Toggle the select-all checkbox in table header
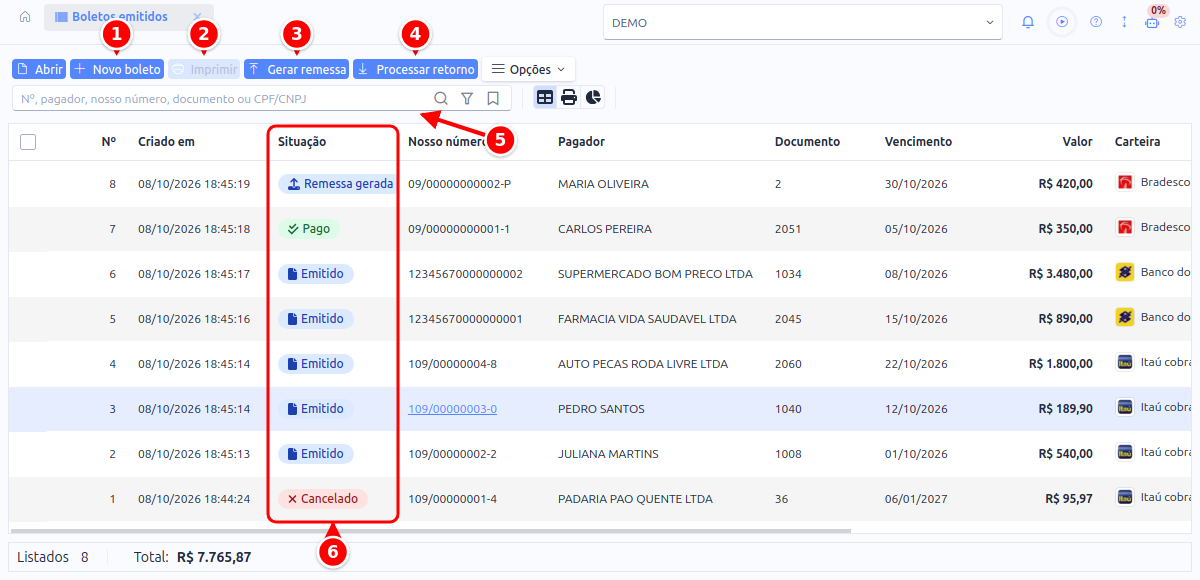The width and height of the screenshot is (1200, 580). [28, 142]
